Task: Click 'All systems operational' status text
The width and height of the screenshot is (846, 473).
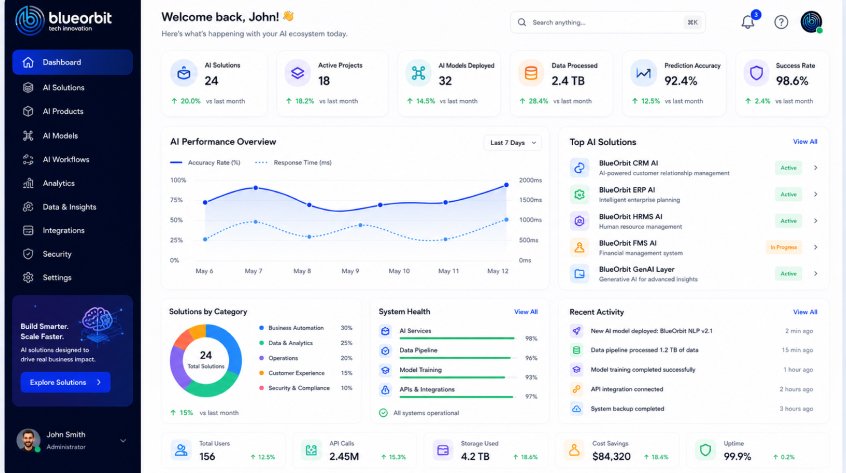Action: [426, 413]
